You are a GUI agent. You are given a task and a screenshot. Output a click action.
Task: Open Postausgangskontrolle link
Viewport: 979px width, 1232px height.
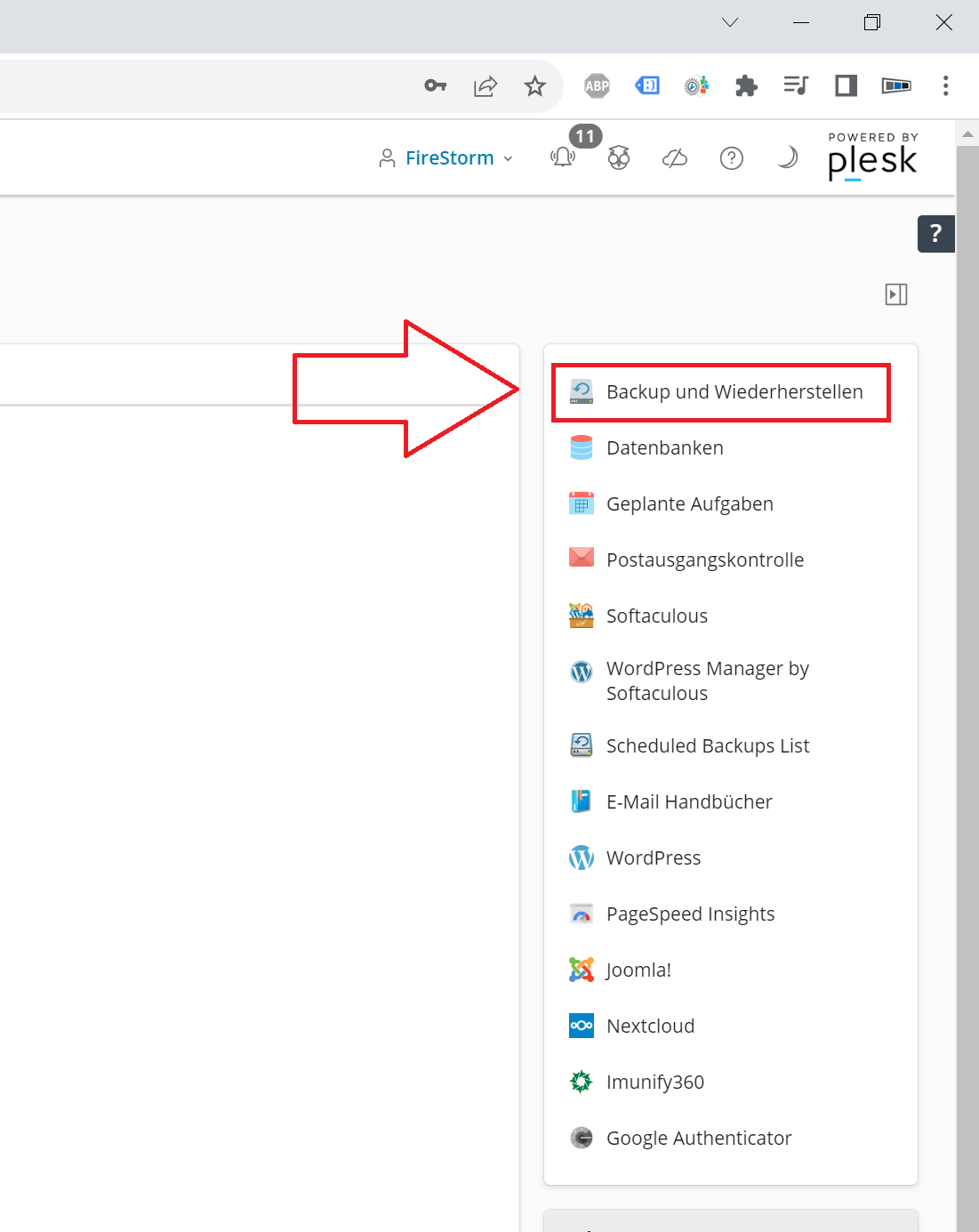[705, 560]
